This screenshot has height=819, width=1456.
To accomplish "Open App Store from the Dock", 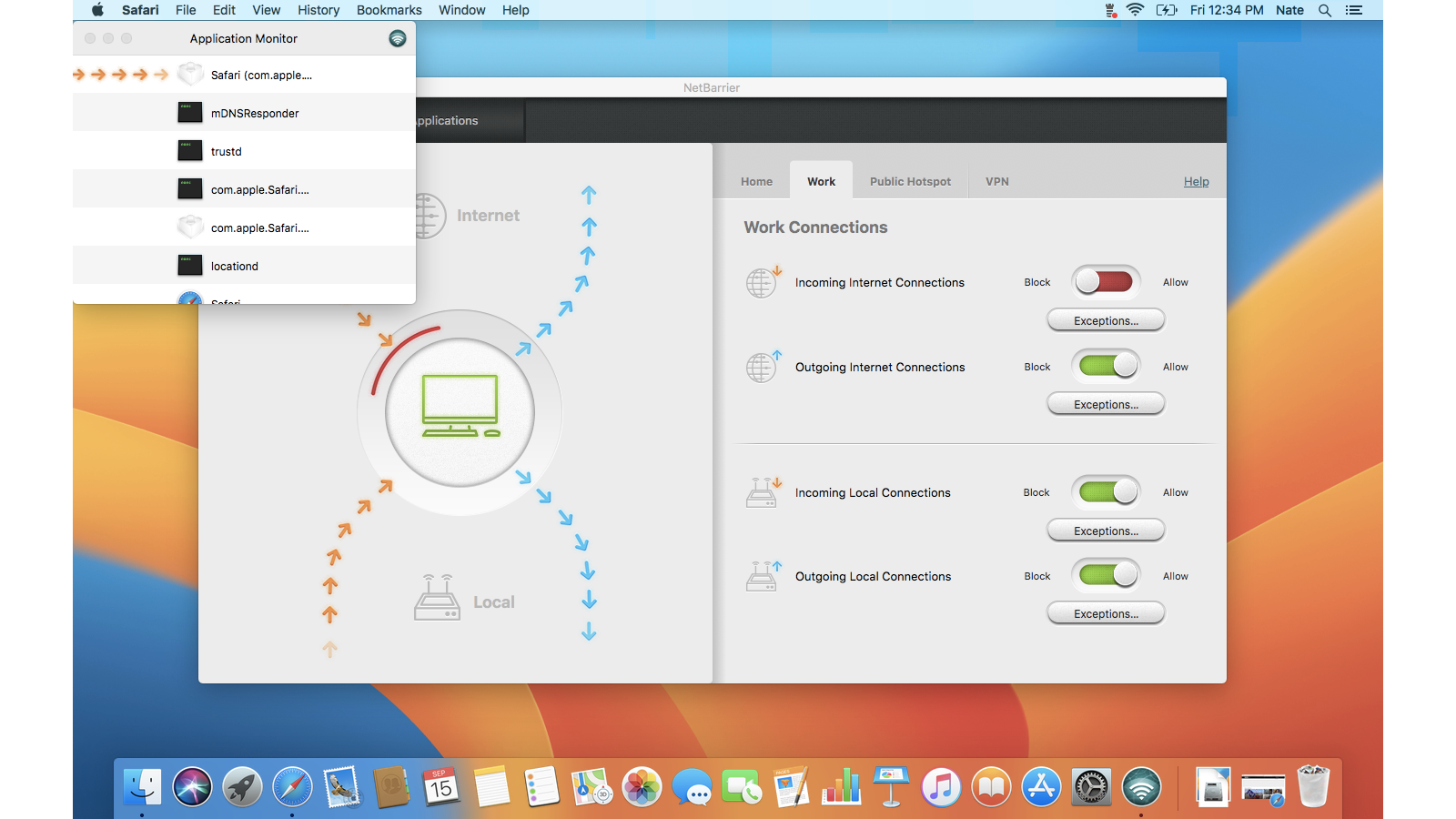I will click(x=1041, y=787).
